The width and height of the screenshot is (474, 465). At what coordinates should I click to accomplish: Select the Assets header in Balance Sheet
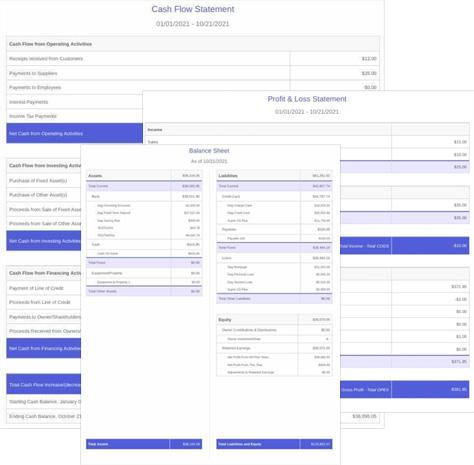pyautogui.click(x=144, y=176)
